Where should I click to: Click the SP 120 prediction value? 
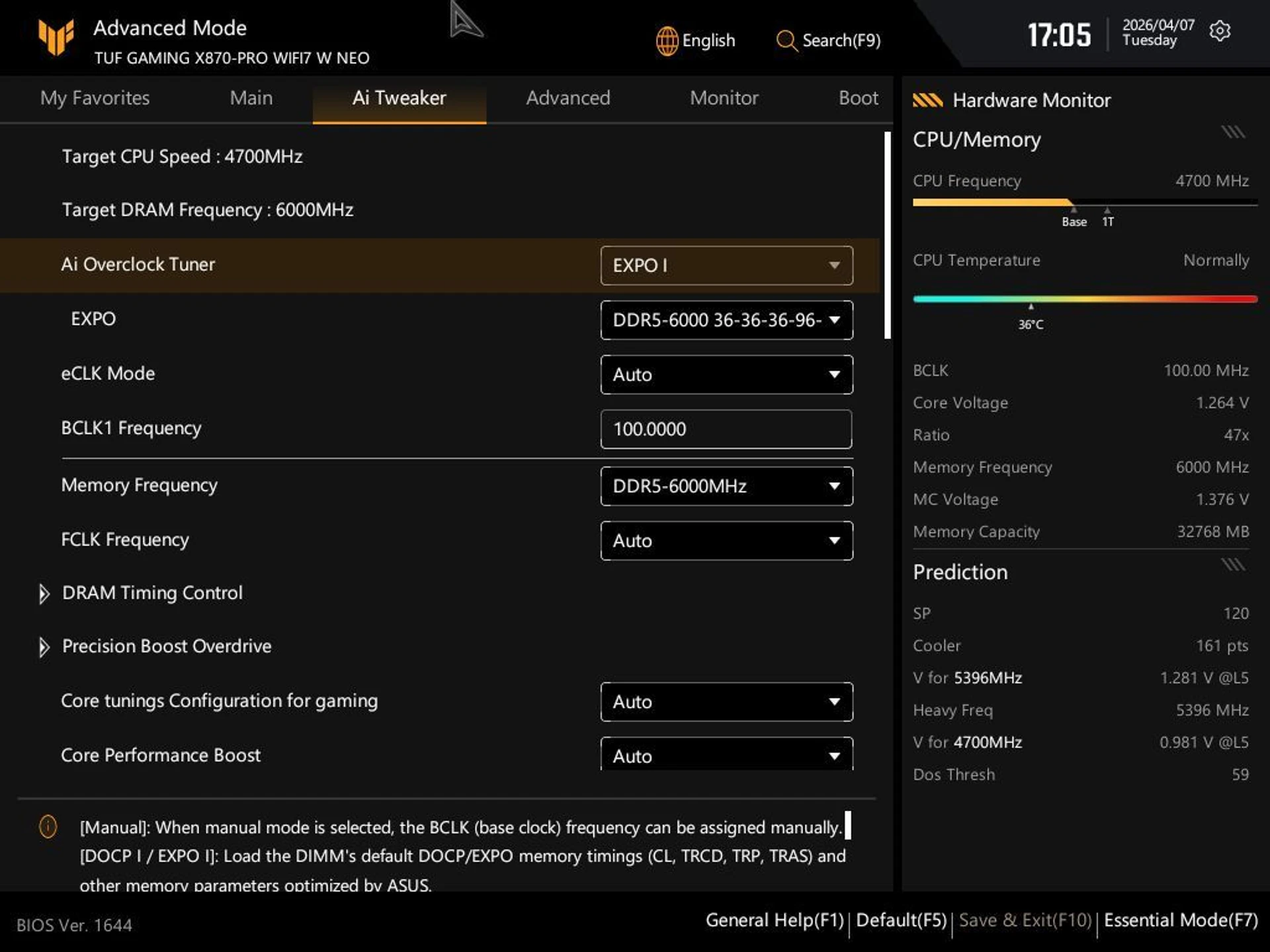(x=1236, y=614)
